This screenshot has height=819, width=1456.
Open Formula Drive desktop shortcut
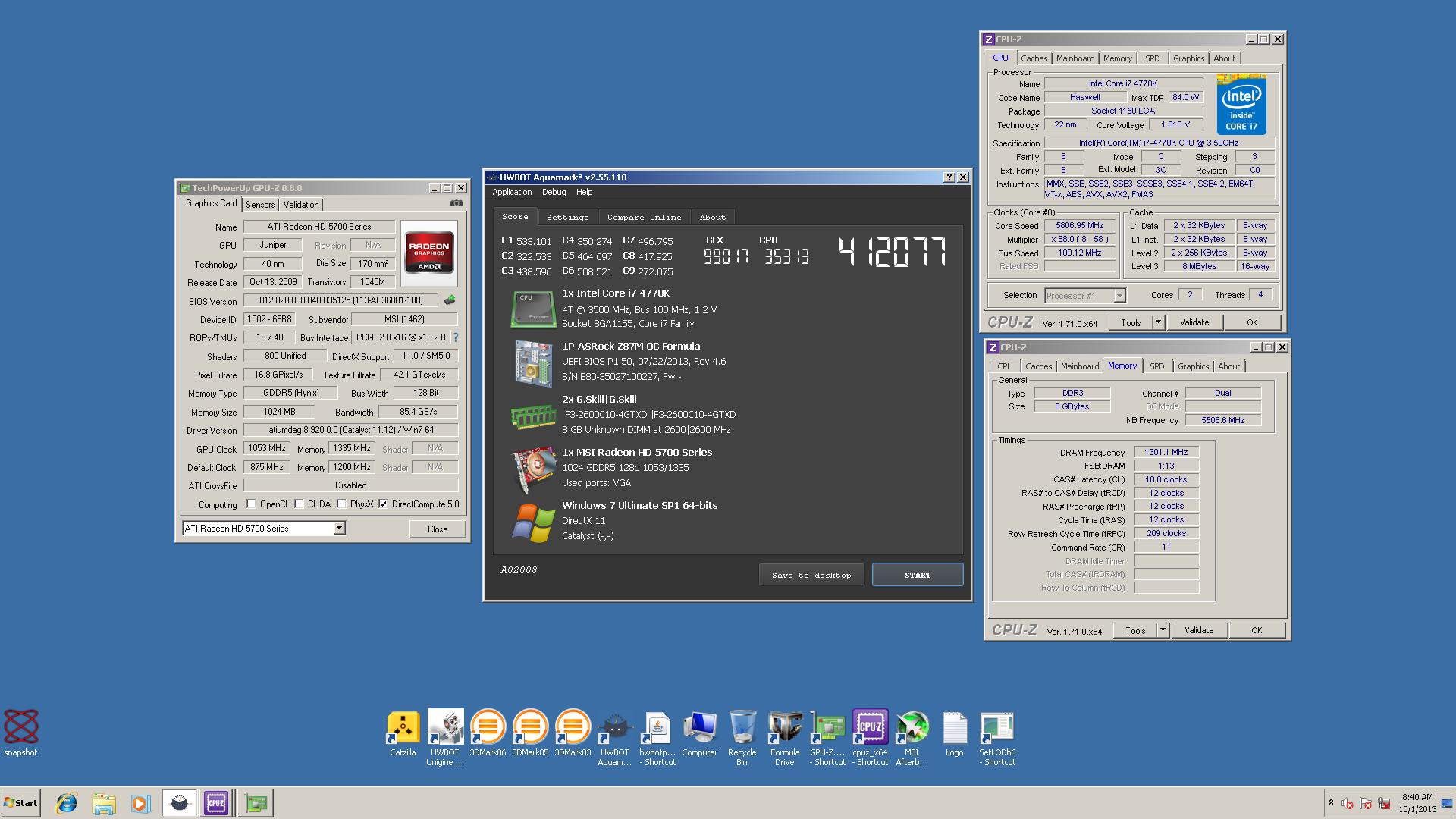785,738
